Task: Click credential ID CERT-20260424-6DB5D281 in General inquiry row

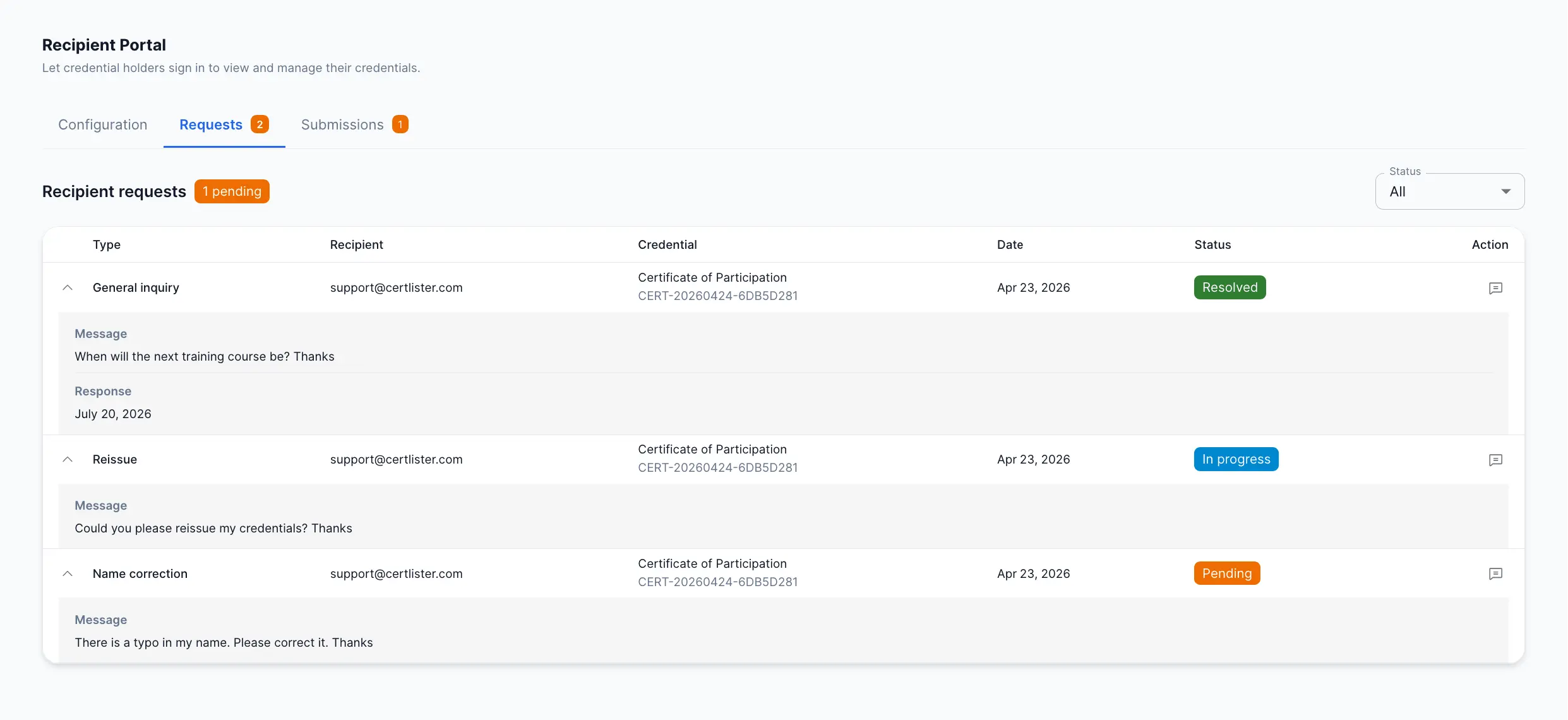Action: 717,296
